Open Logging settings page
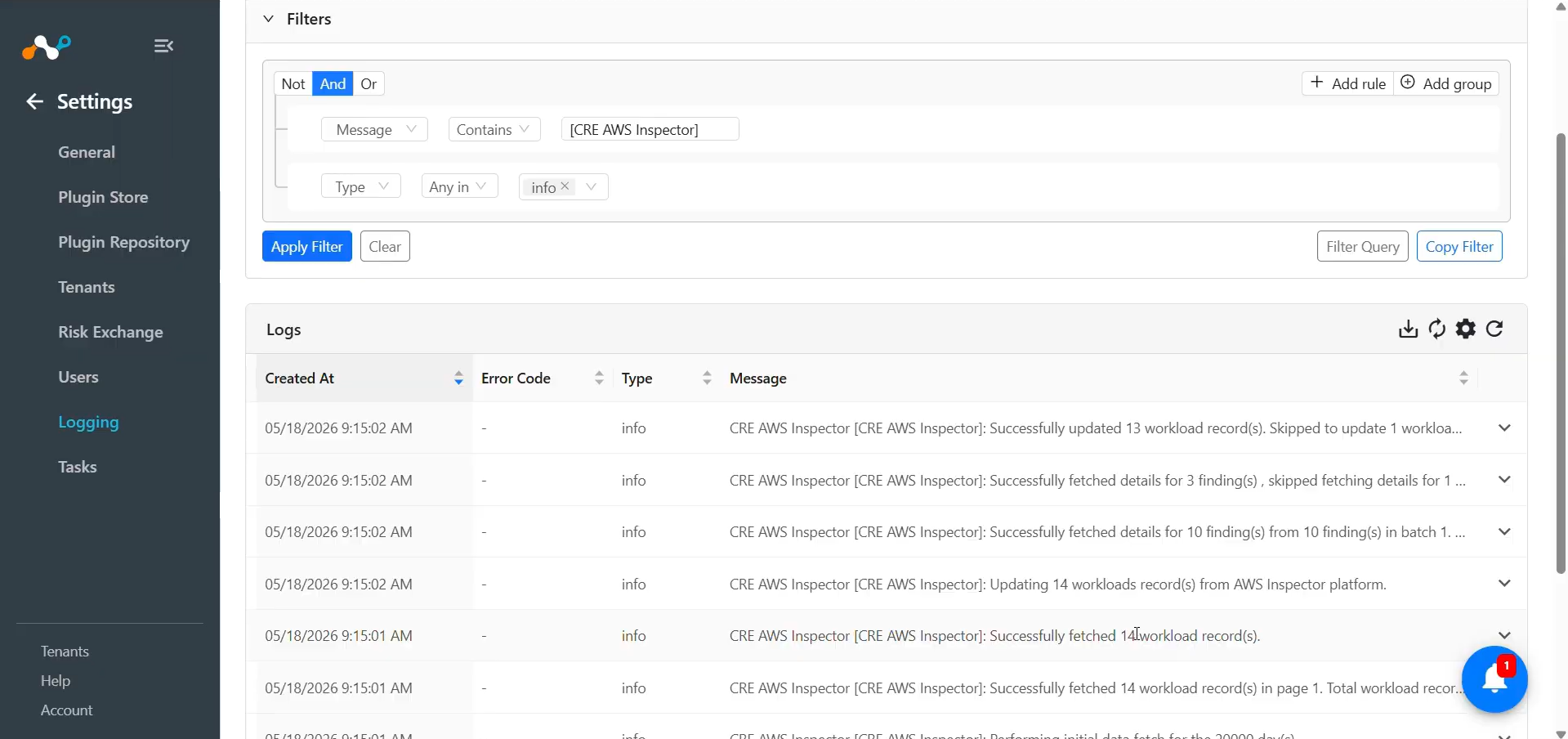 [x=88, y=422]
